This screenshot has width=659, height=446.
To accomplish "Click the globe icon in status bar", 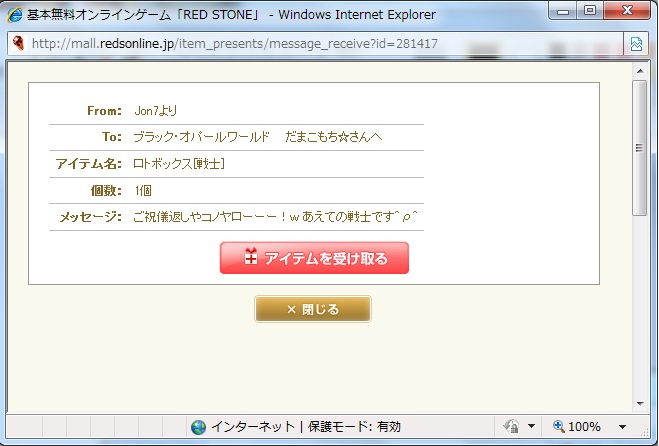I will tap(198, 427).
